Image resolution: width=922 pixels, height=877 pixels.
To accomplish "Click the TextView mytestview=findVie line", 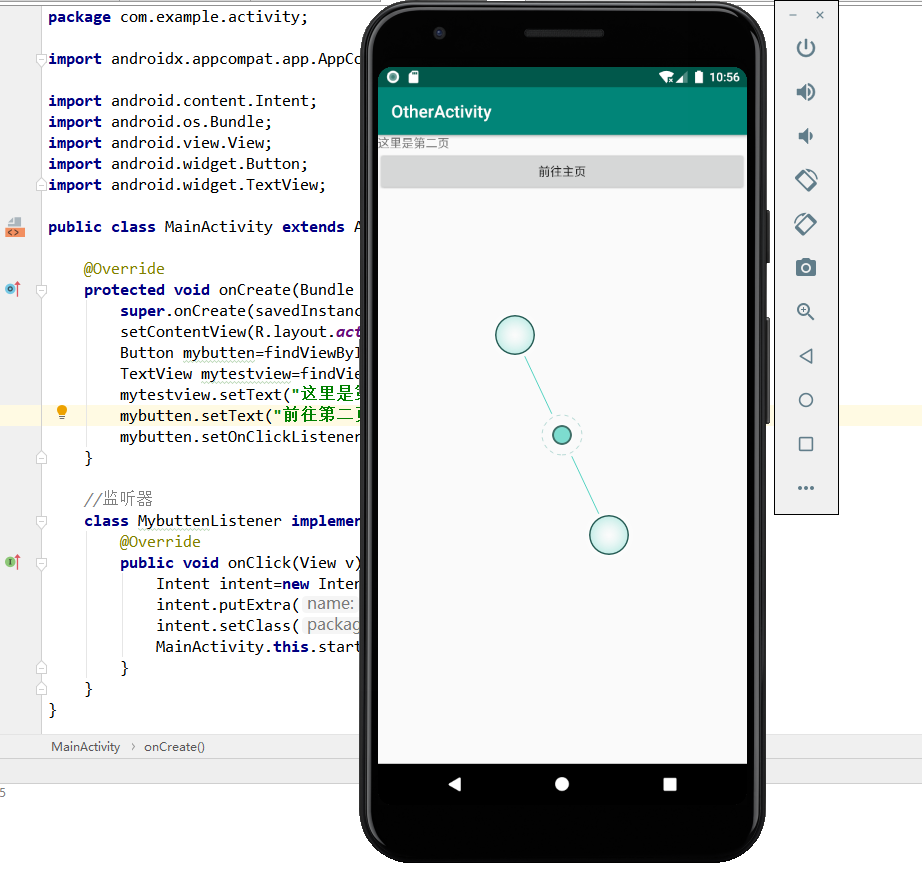I will [240, 374].
